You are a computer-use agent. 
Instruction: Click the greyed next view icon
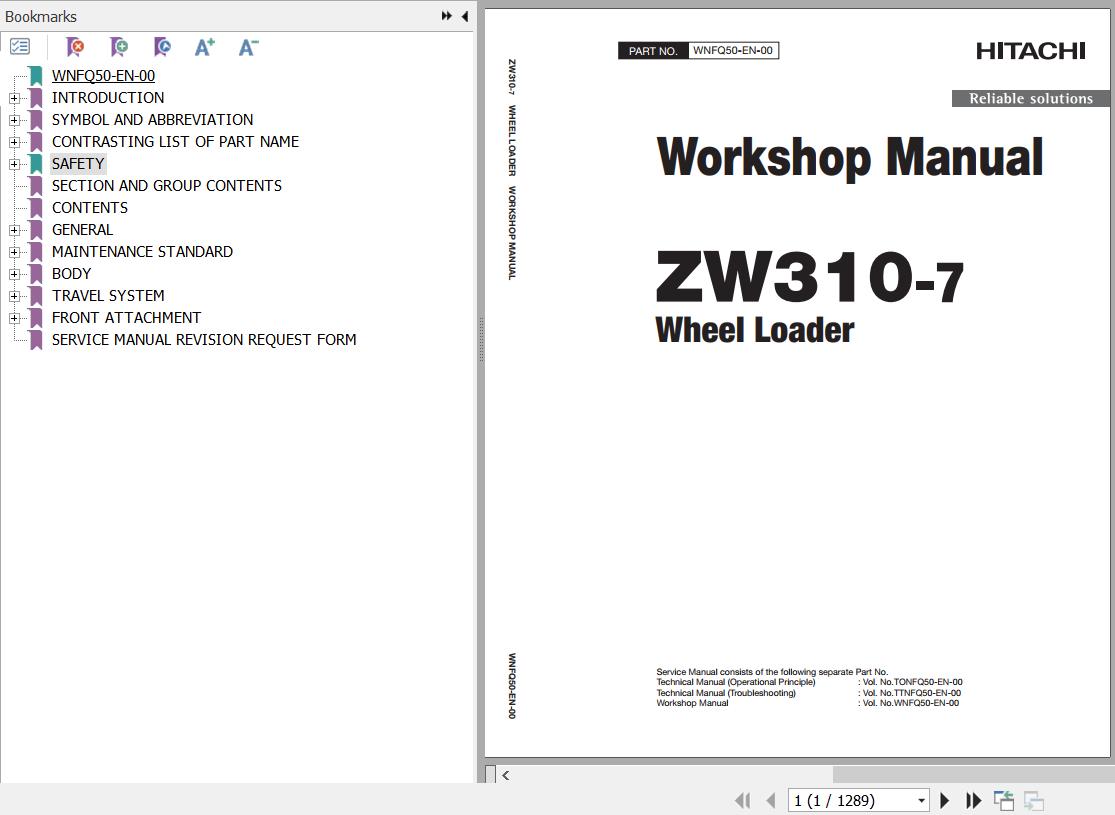[1034, 801]
